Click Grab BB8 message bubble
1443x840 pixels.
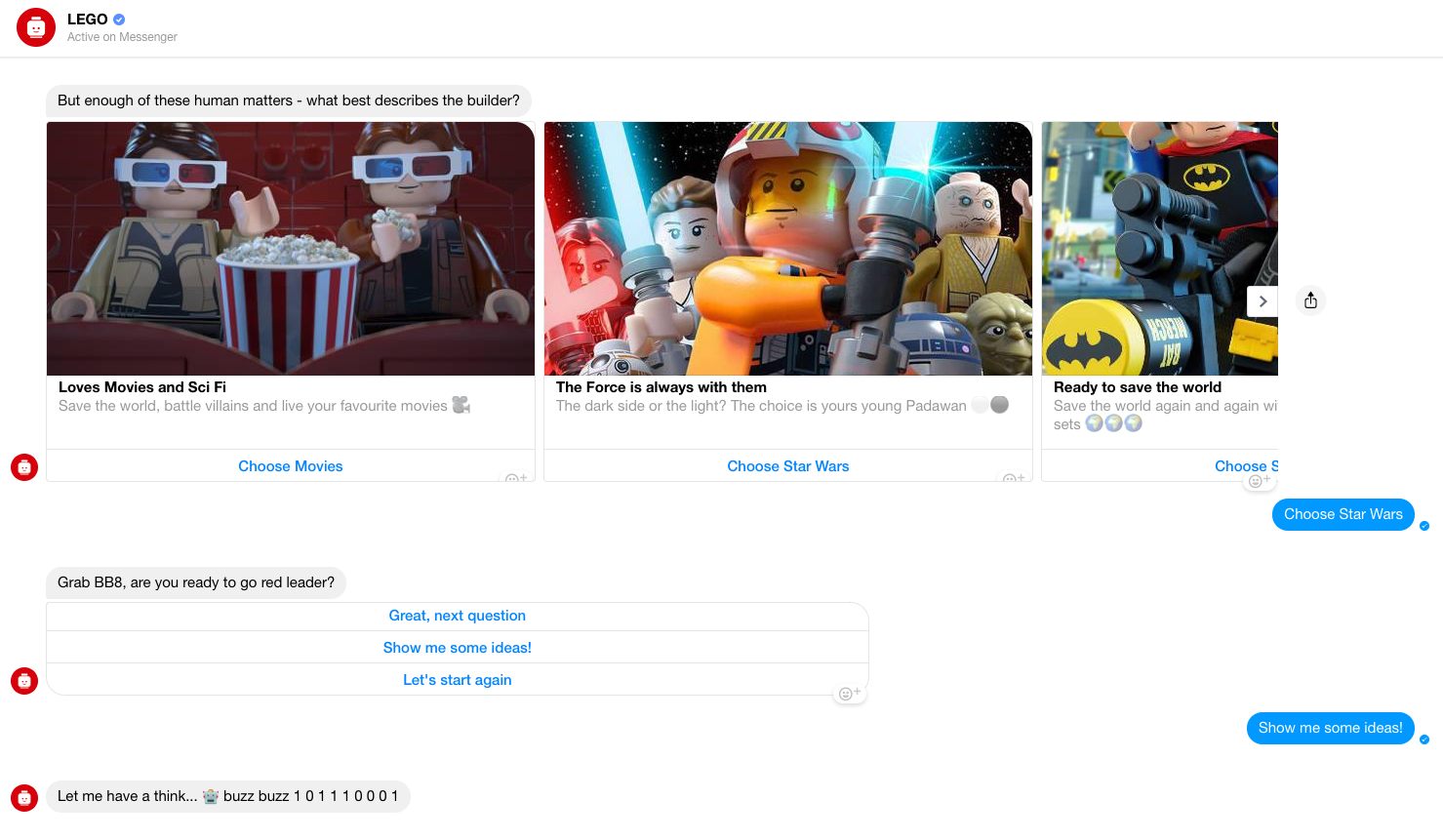click(x=196, y=582)
